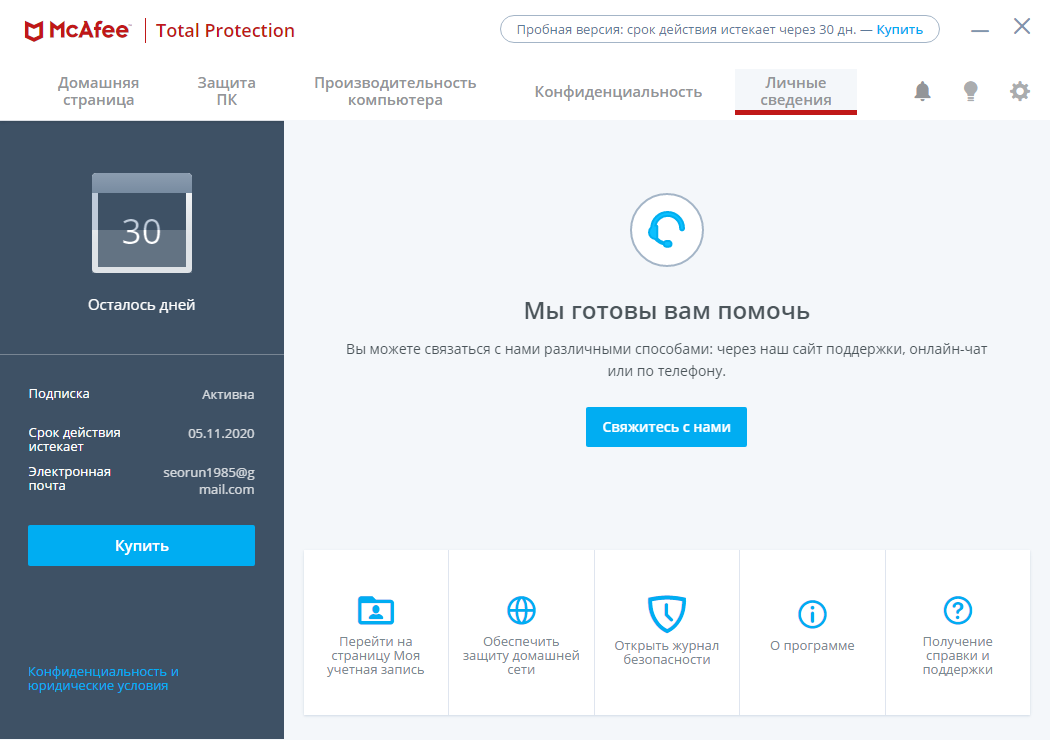Open the Защита ПК tab

tap(226, 91)
